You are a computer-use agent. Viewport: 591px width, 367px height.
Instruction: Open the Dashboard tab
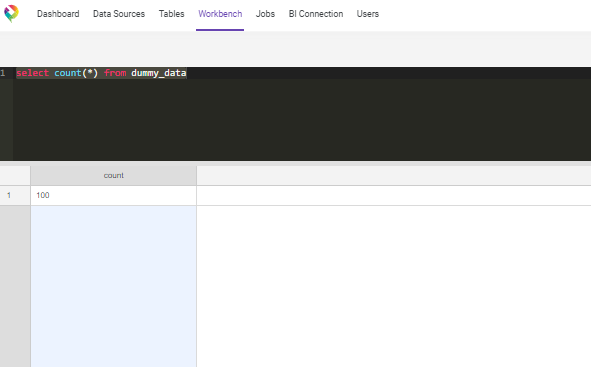58,14
